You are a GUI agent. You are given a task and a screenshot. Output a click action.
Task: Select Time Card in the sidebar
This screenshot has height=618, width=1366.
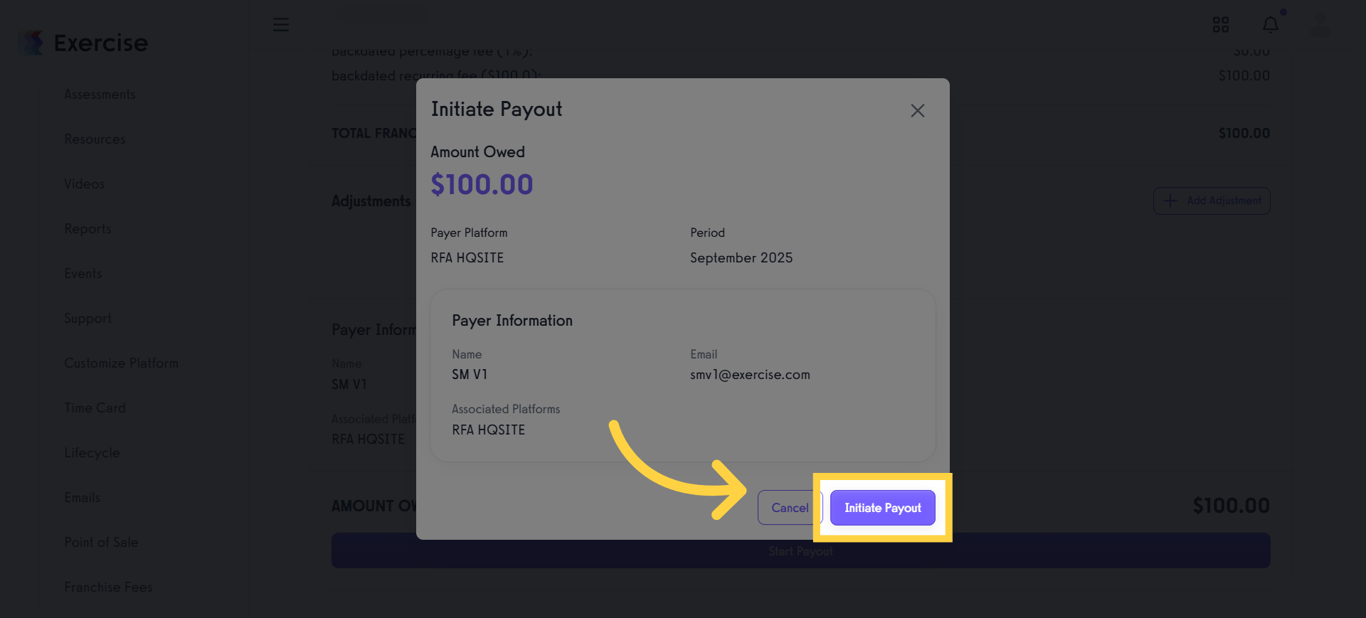[94, 407]
